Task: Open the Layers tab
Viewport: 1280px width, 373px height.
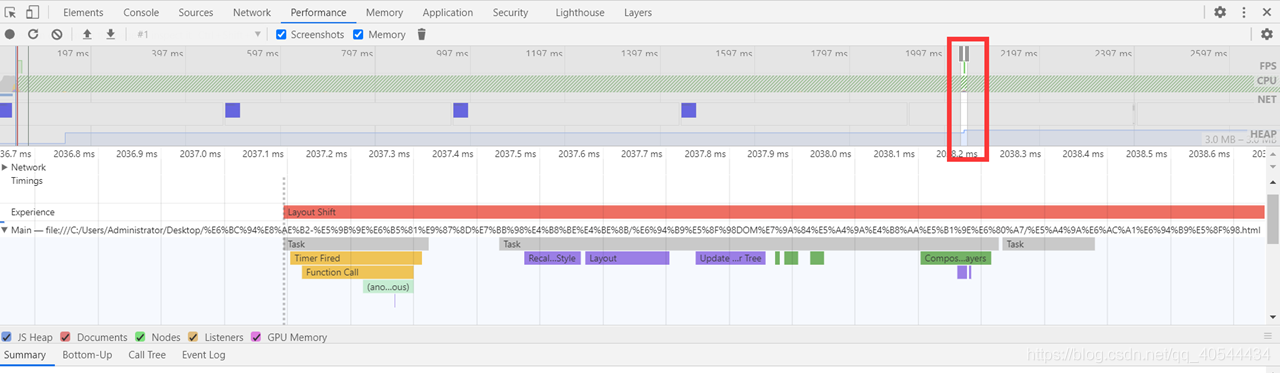Action: (x=637, y=12)
